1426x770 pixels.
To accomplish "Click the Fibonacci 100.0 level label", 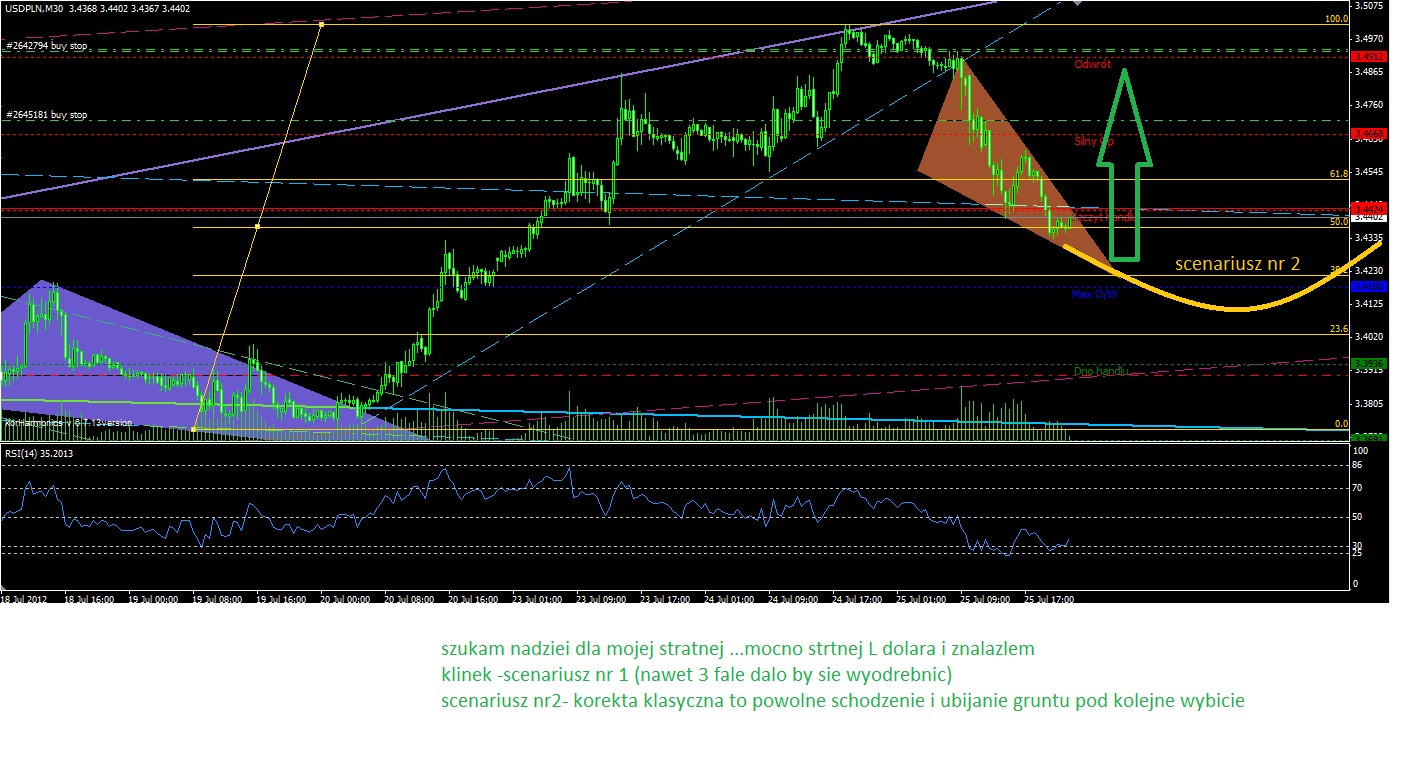I will tap(1336, 18).
